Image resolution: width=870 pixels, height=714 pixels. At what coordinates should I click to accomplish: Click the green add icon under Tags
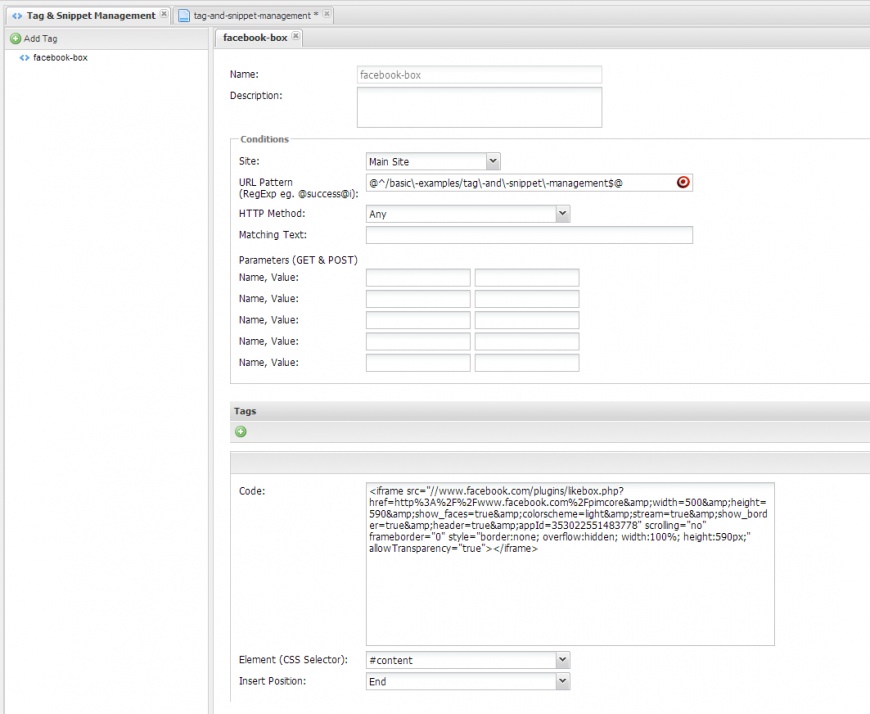pos(241,432)
